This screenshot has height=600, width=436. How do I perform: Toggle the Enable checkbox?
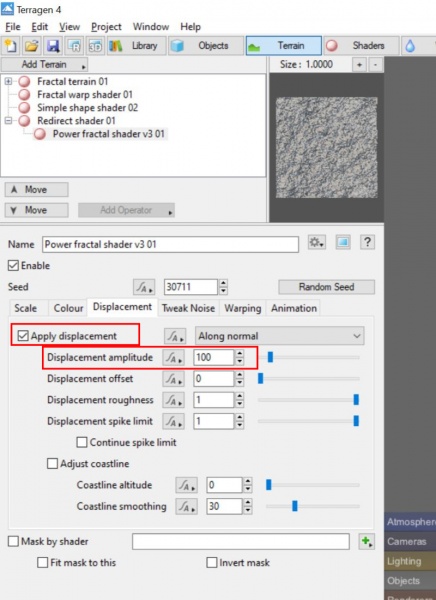click(x=13, y=266)
